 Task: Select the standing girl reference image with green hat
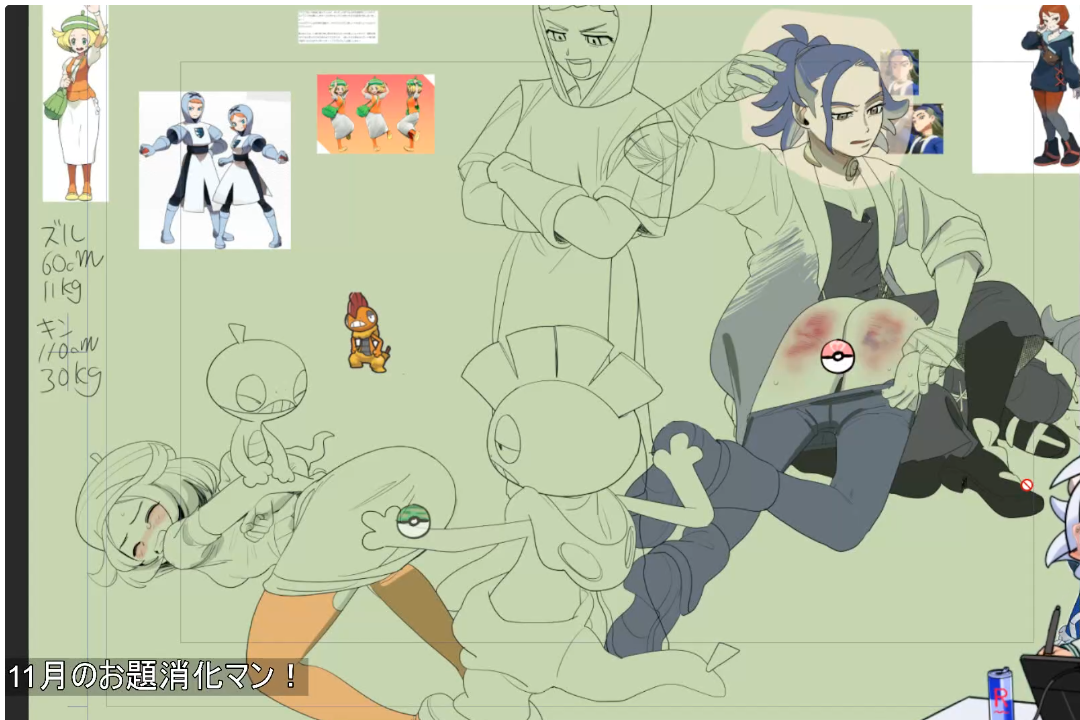(x=75, y=103)
